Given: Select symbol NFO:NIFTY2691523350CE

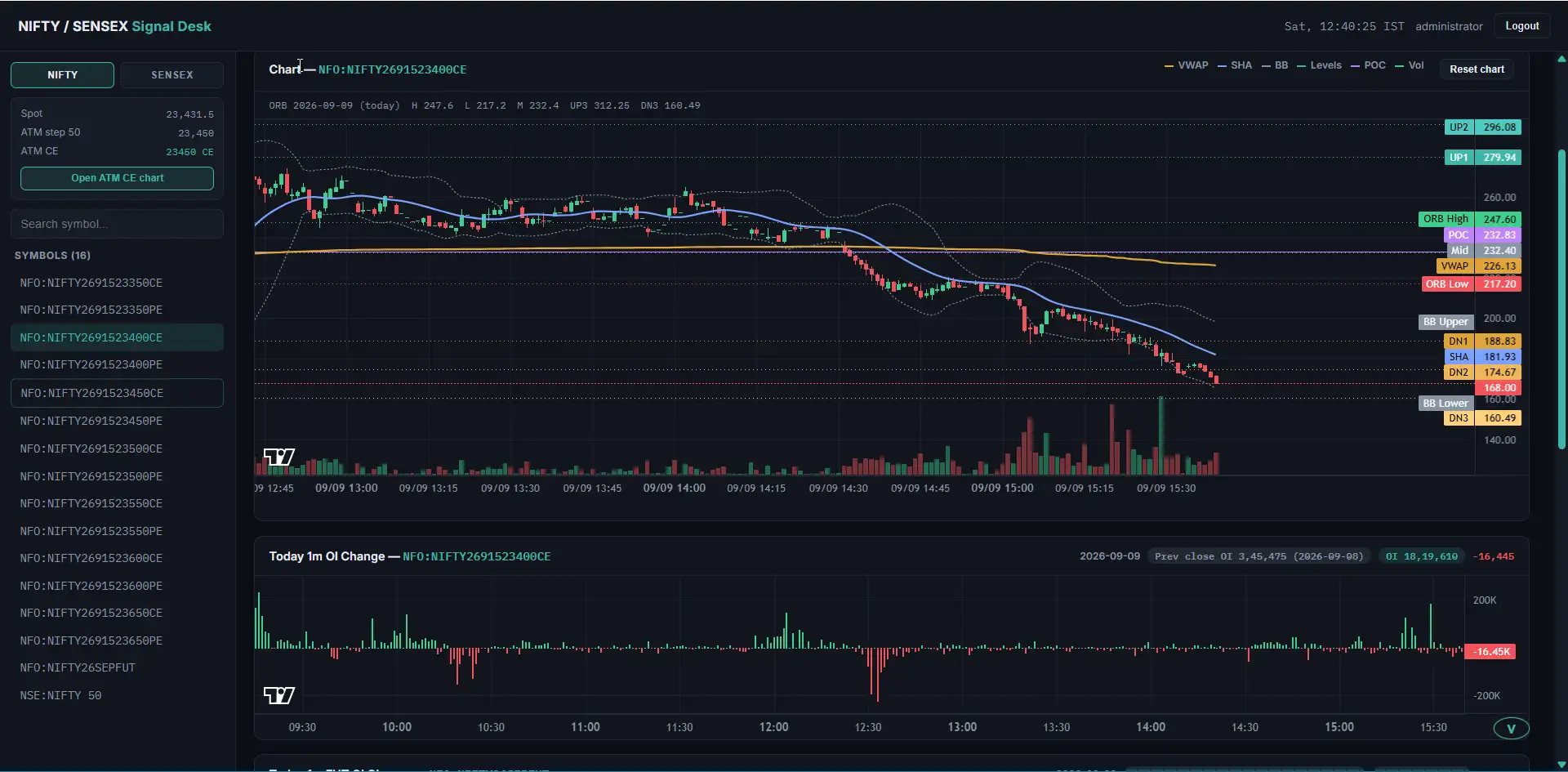Looking at the screenshot, I should point(117,283).
